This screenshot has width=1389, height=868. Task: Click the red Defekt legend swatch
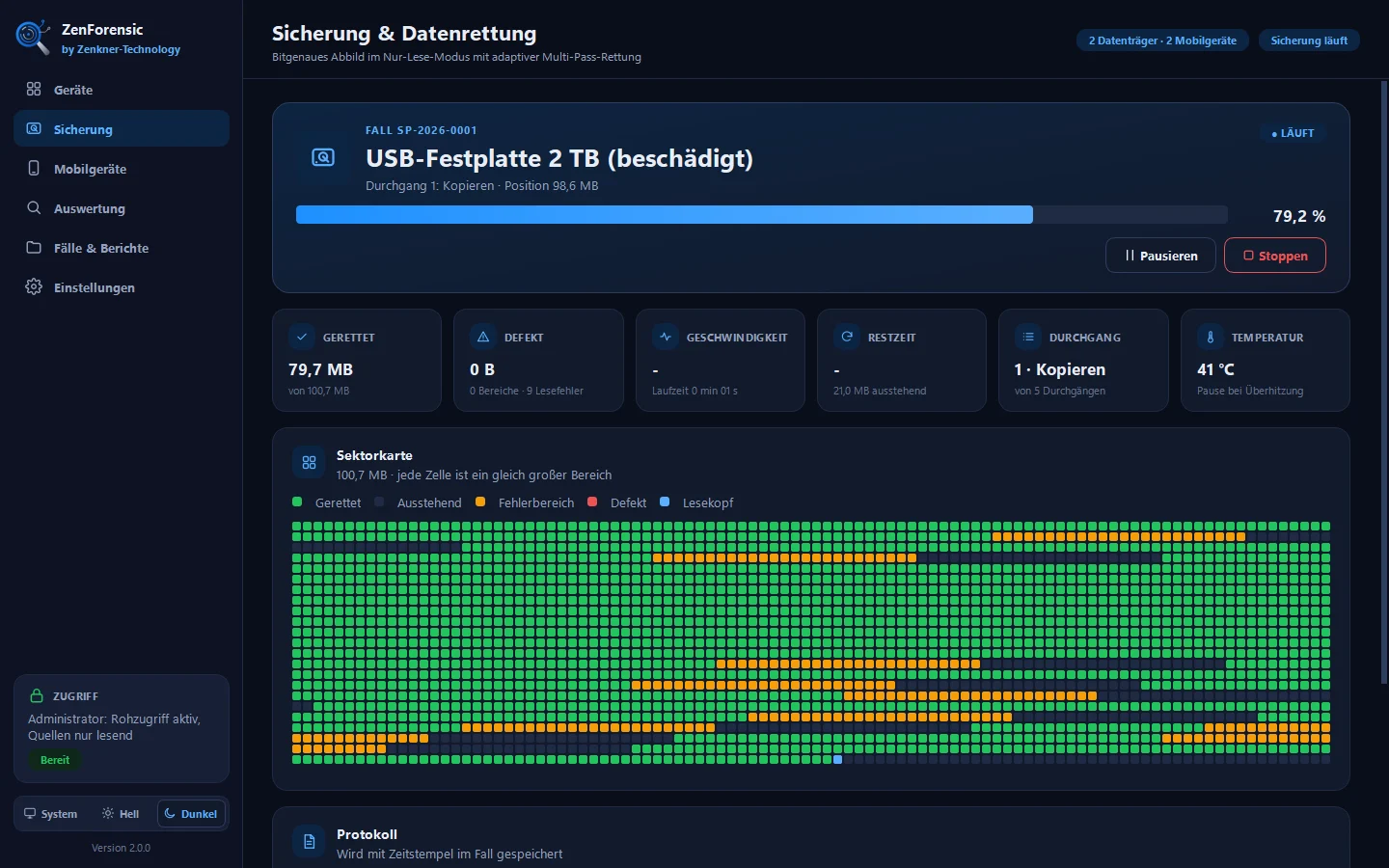592,502
